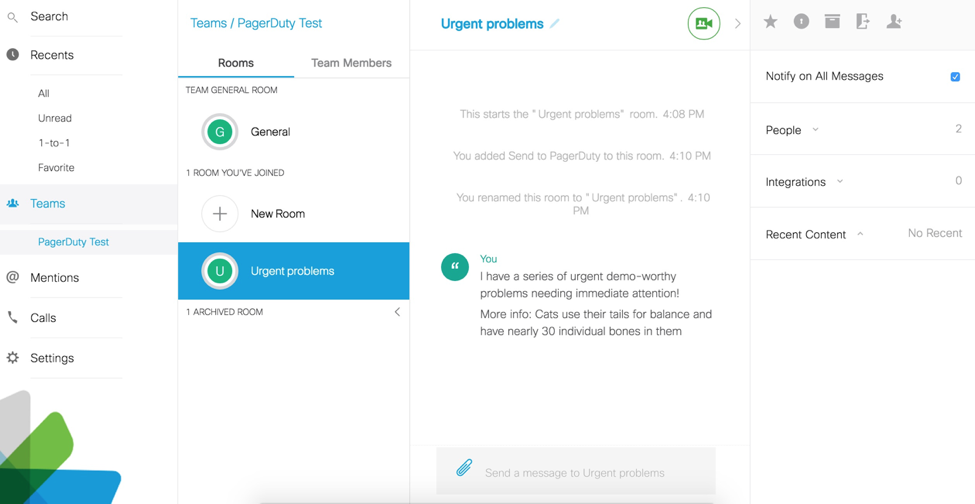The height and width of the screenshot is (504, 975).
Task: Leave the room via the exit icon
Action: pos(863,22)
